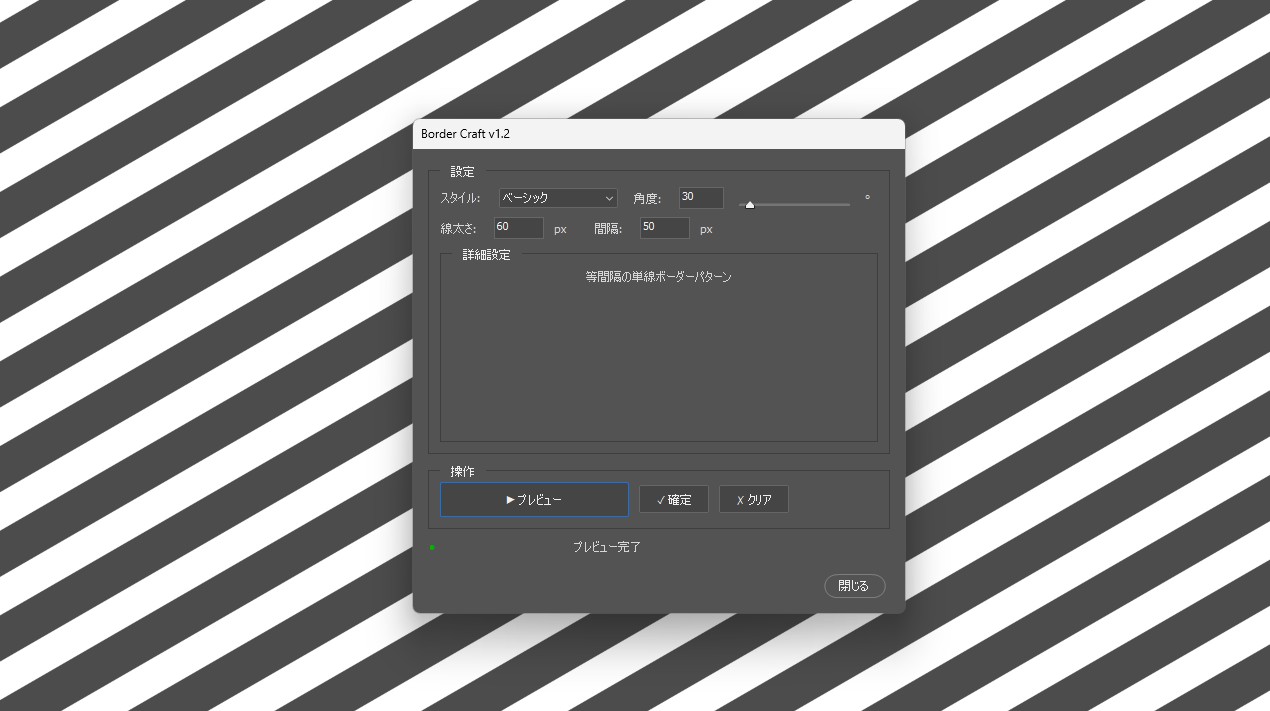Click the 間隔 field containing 50
Screen dimensions: 1270x711
coord(664,228)
